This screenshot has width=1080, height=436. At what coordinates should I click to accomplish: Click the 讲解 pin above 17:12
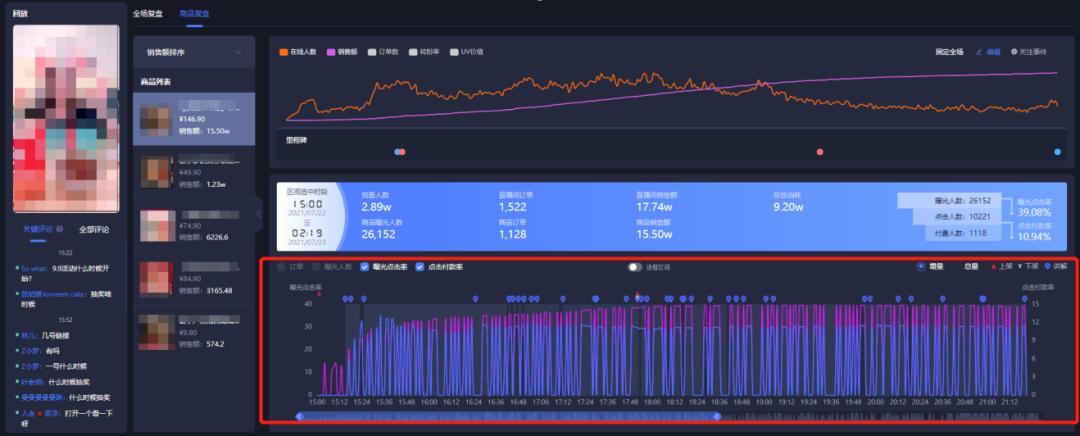pyautogui.click(x=563, y=298)
